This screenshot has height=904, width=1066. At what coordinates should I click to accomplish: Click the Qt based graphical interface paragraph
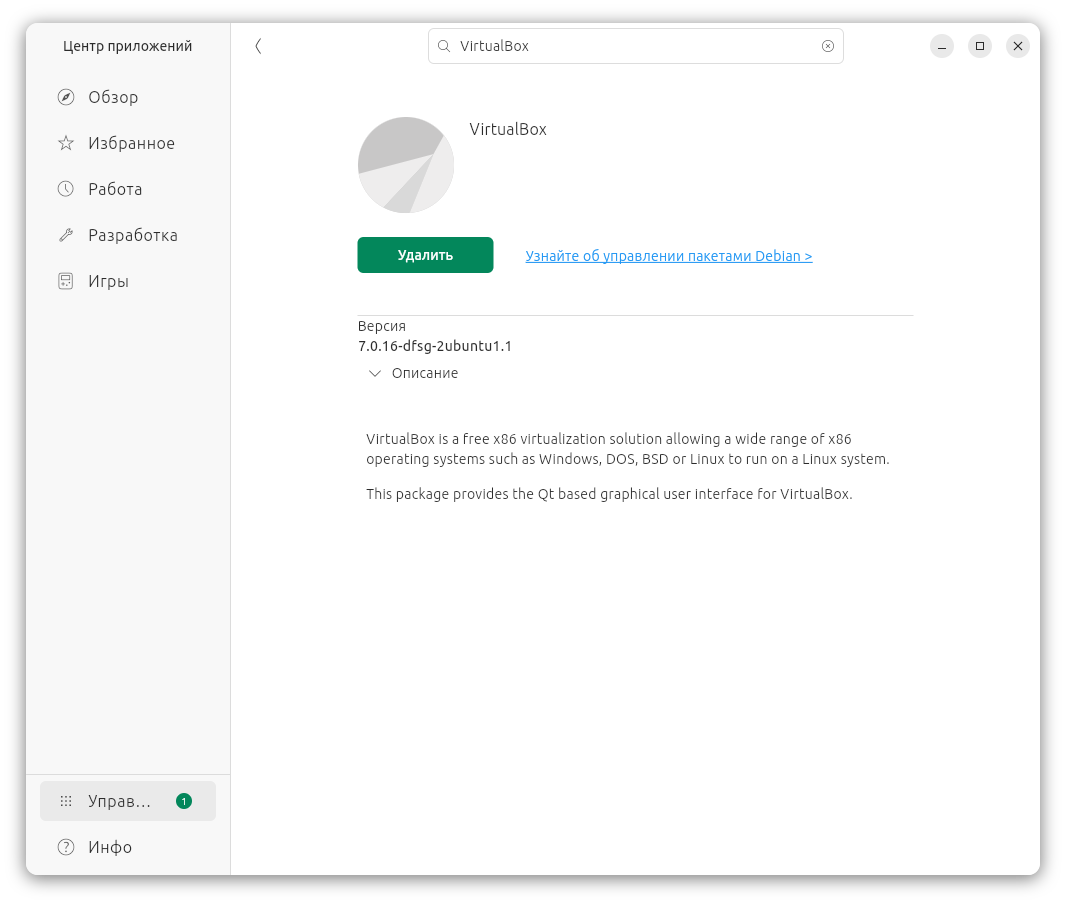pyautogui.click(x=609, y=494)
